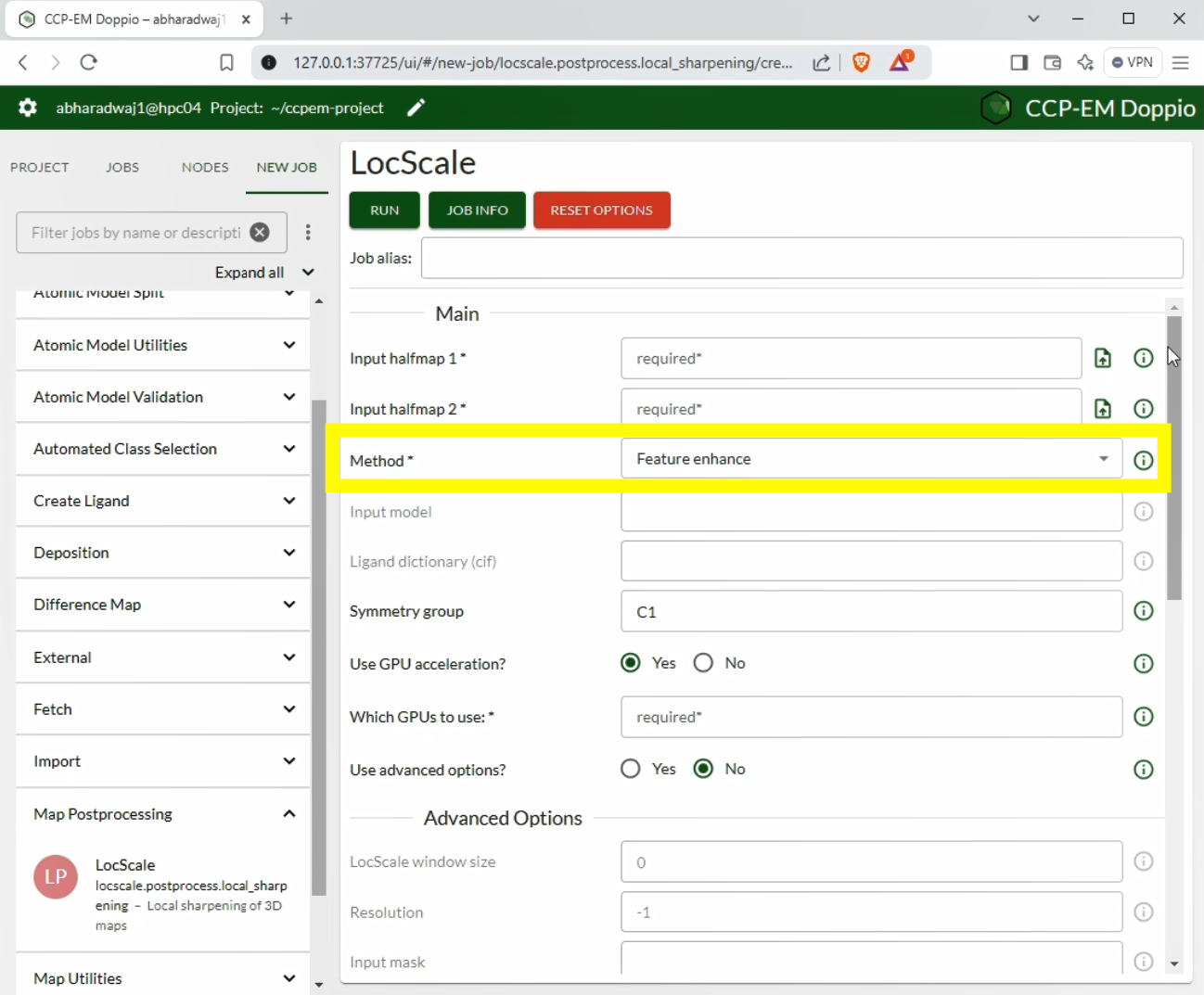Click the Job alias text field
Viewport: 1204px width, 995px height.
pyautogui.click(x=802, y=258)
